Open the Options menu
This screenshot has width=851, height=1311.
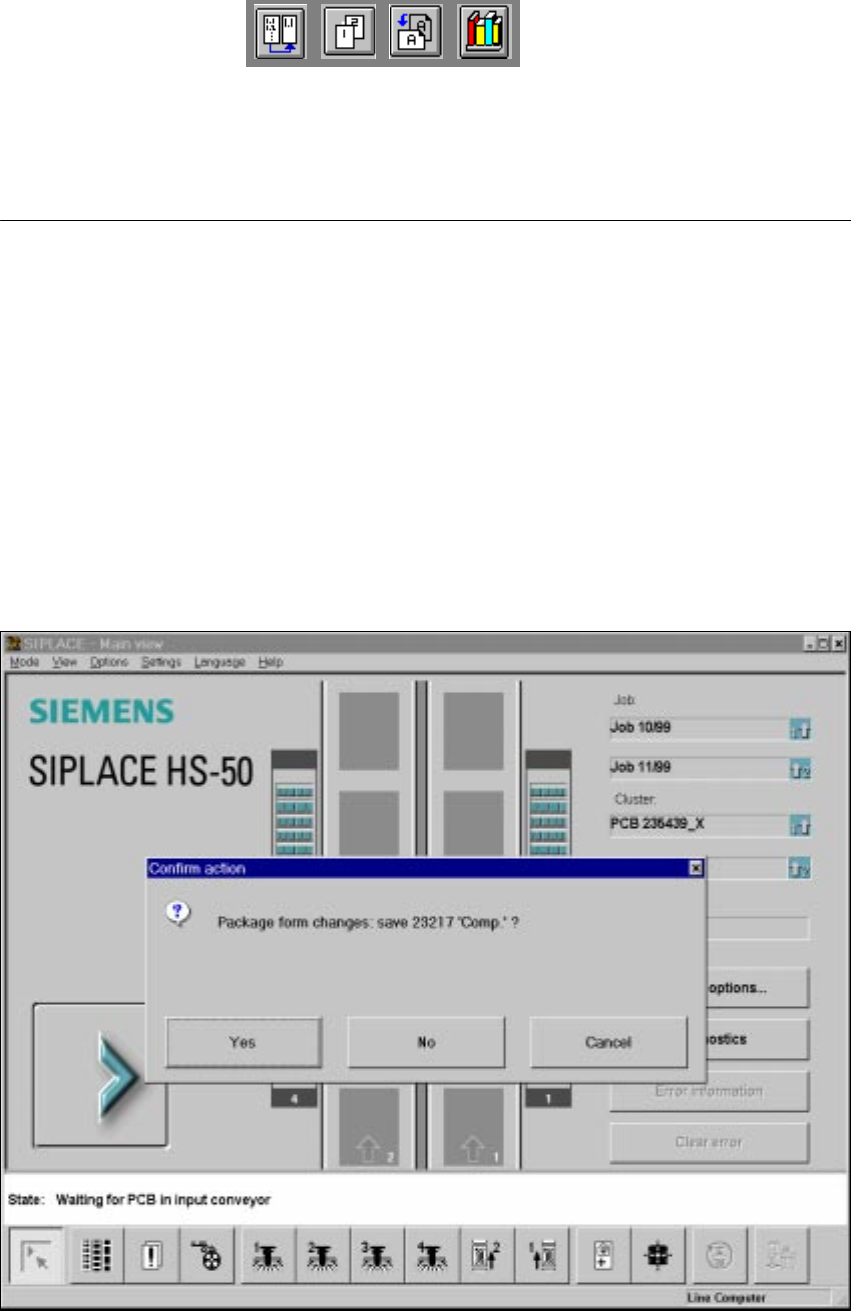click(109, 662)
